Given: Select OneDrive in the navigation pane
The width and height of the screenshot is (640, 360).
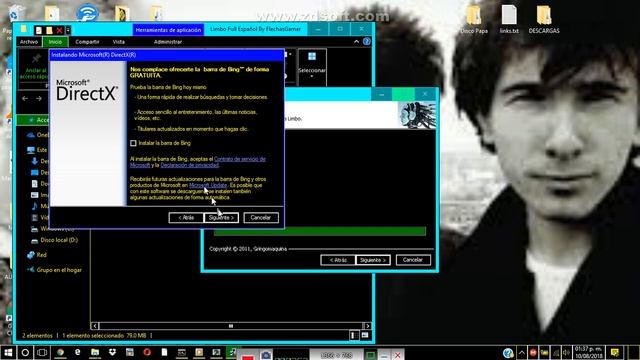Looking at the screenshot, I should point(38,135).
